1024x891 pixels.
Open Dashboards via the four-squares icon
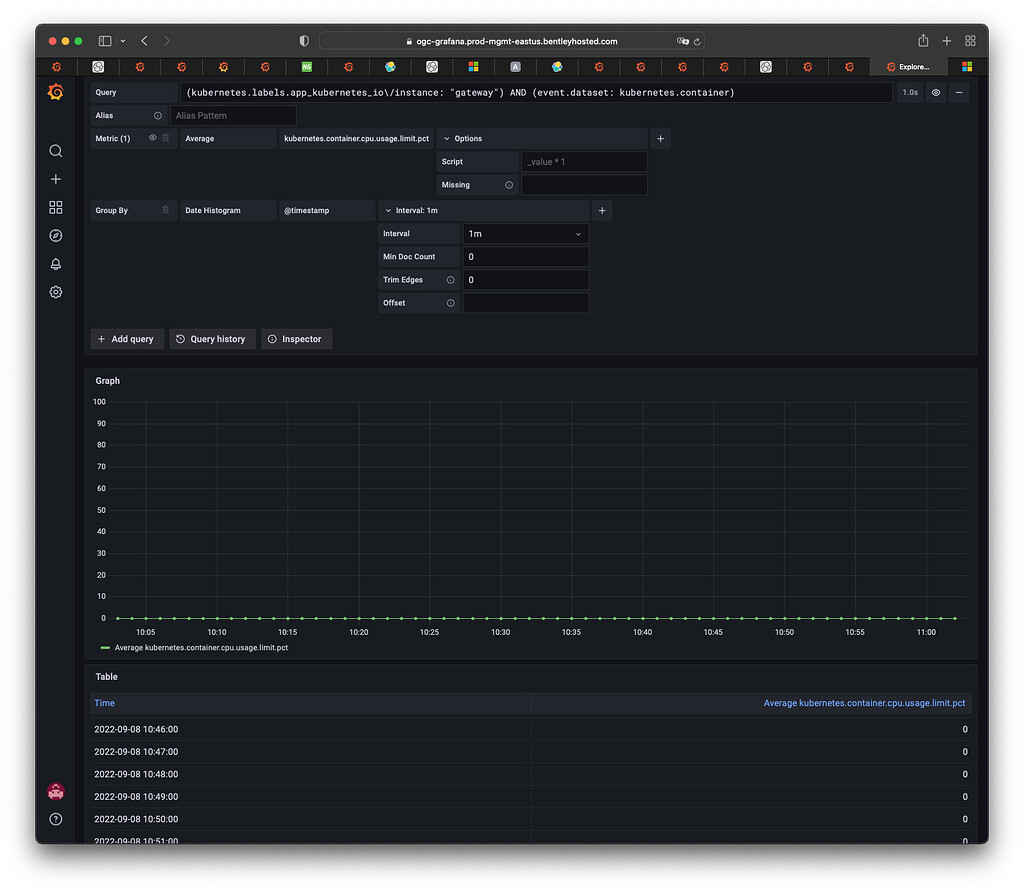[56, 207]
